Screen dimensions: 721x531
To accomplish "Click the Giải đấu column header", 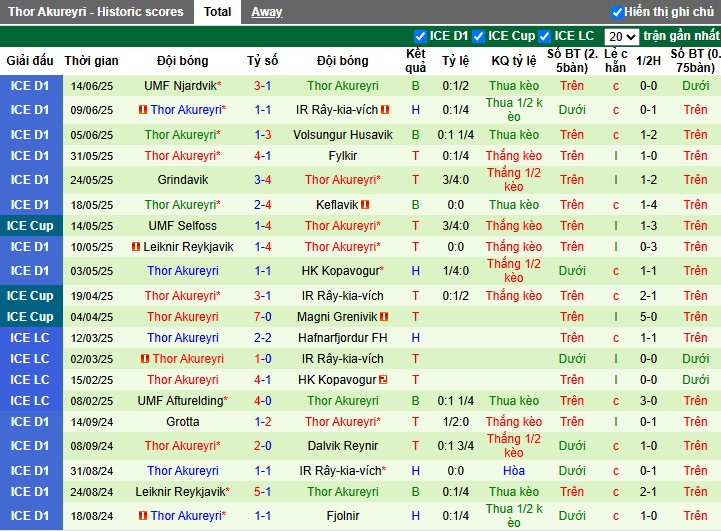I will [30, 61].
